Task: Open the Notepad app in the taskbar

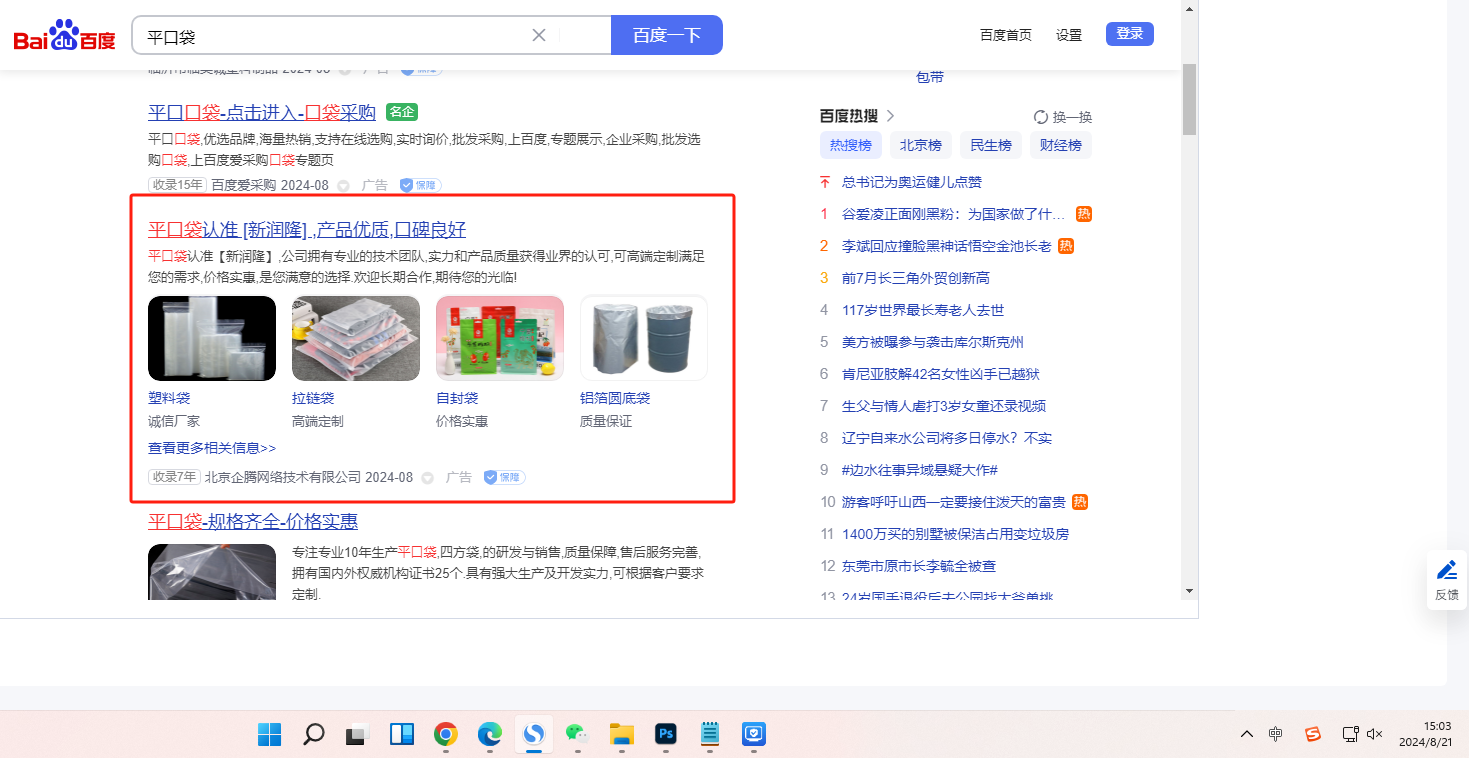Action: (x=710, y=735)
